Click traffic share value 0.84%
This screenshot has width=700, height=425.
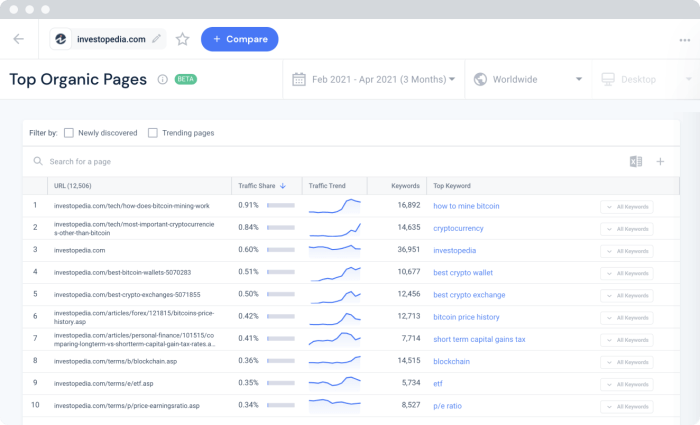tap(248, 227)
